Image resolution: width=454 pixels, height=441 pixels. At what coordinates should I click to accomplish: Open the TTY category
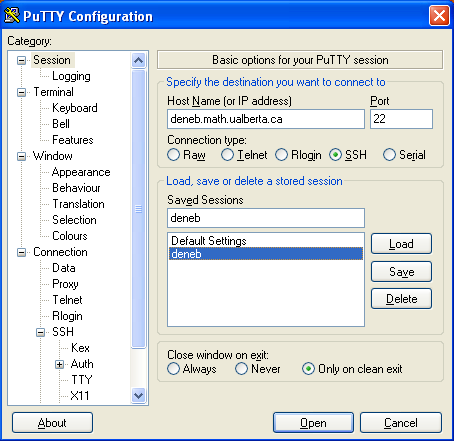point(81,380)
